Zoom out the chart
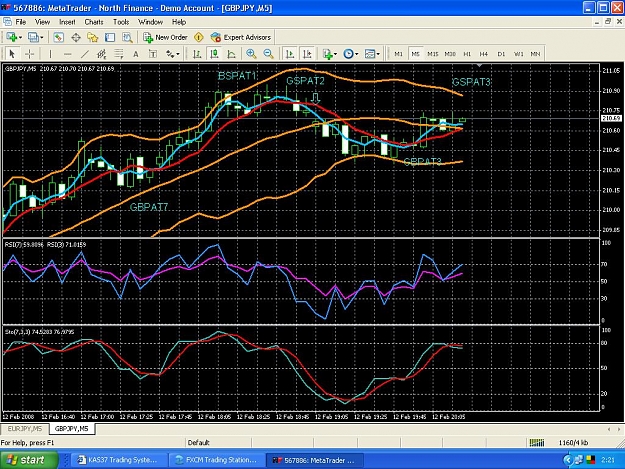The width and height of the screenshot is (625, 469). (x=269, y=53)
